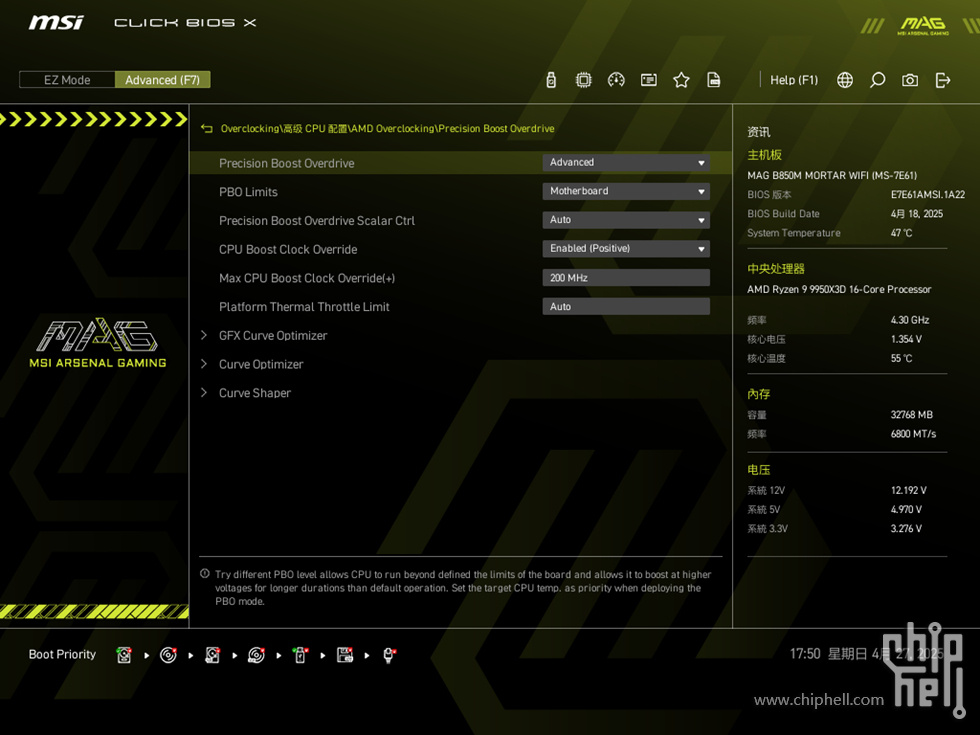Open the CPU Boost Clock Override dropdown
Screen dimensions: 980x735
(x=626, y=249)
